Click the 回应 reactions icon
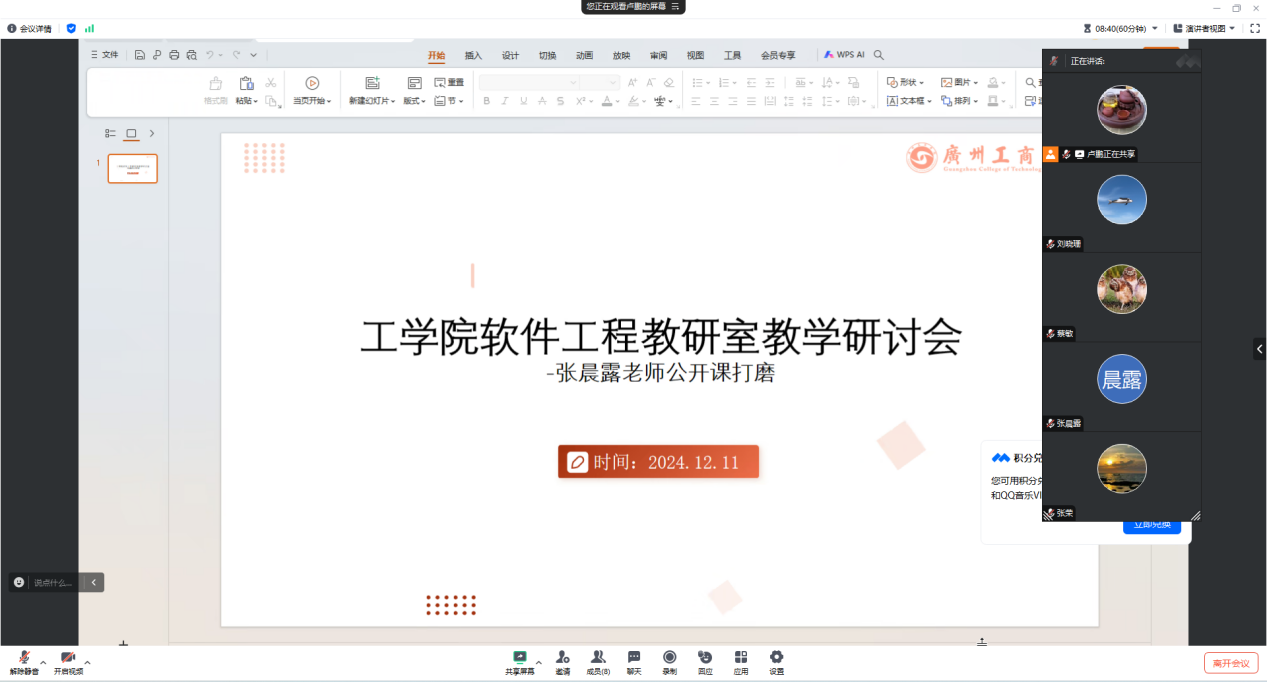 (705, 661)
